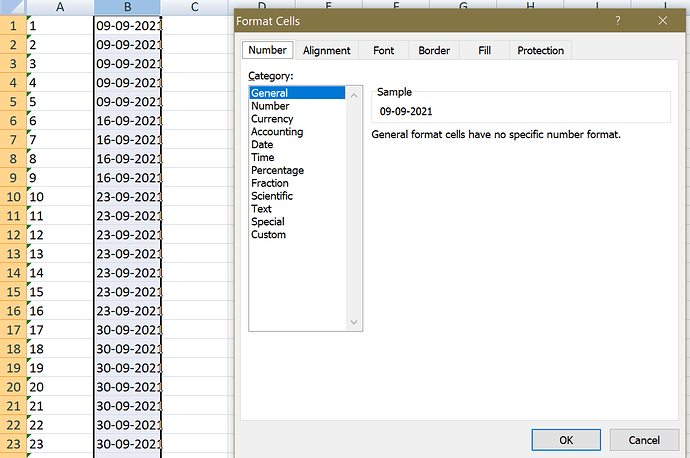The image size is (690, 458).
Task: Open the Border tab
Action: pyautogui.click(x=434, y=51)
